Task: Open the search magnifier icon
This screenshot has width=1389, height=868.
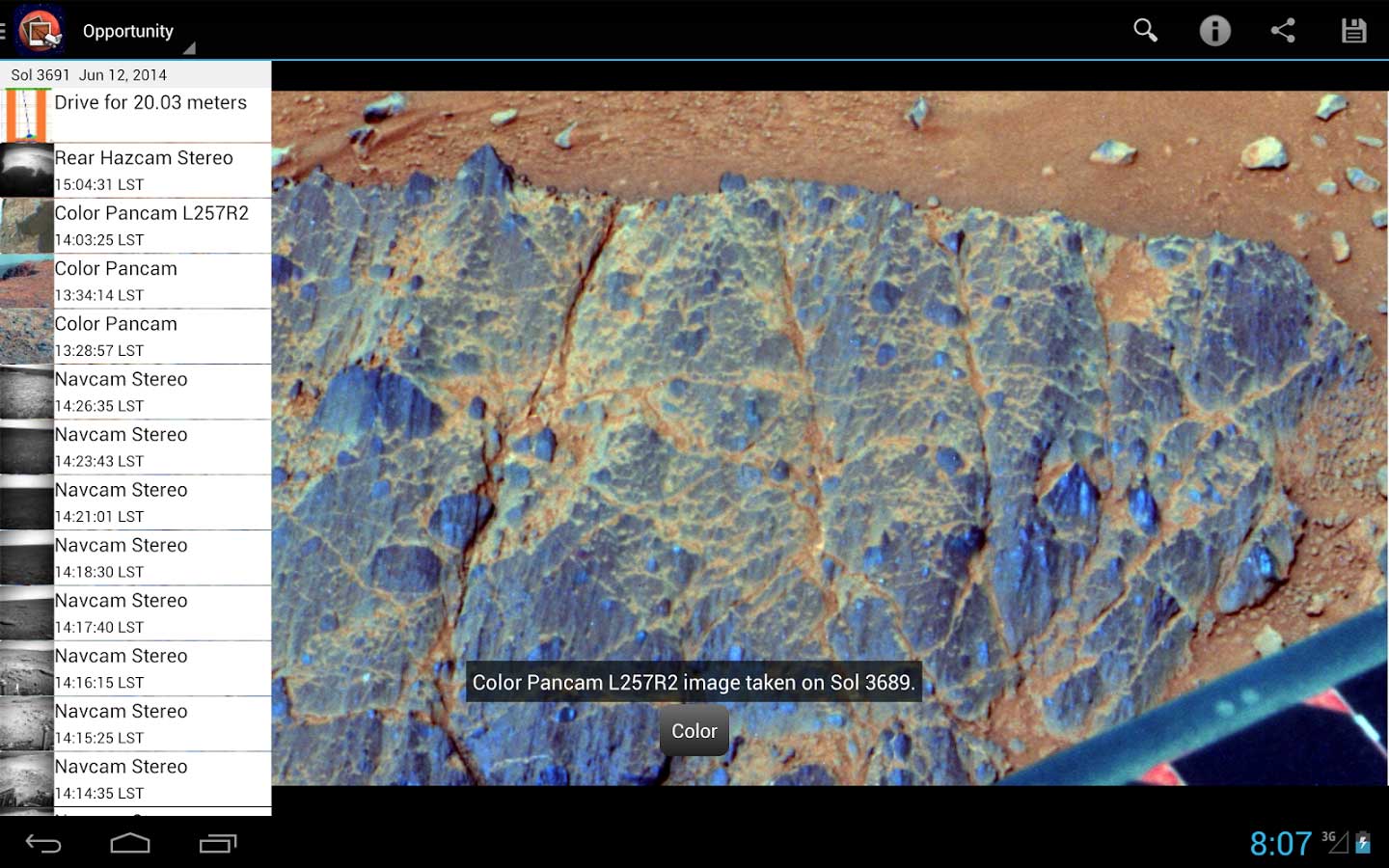Action: point(1145,30)
